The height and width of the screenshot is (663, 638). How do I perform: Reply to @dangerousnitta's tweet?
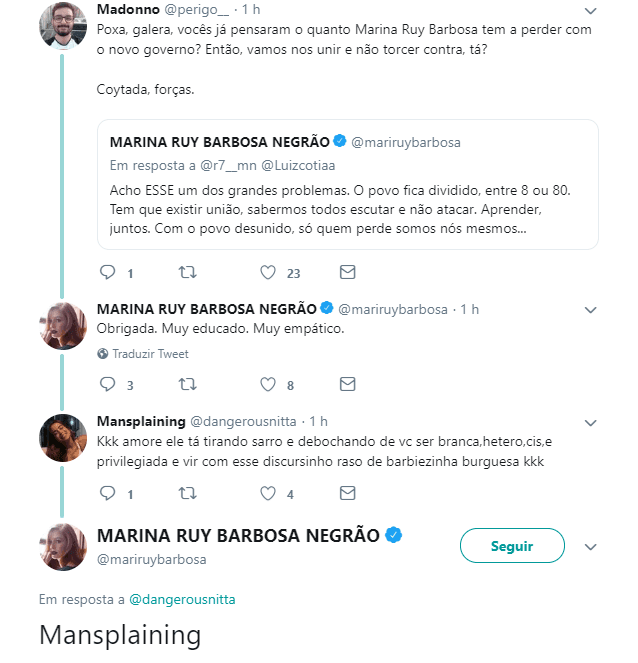click(107, 493)
